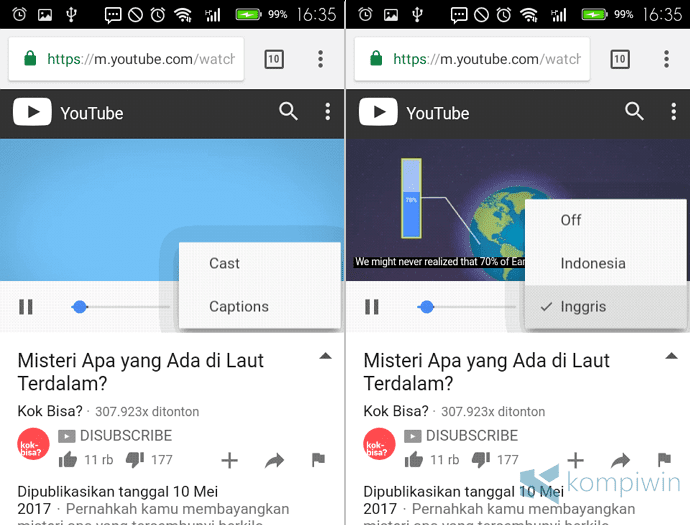Click DISUBSCRIBE button in right screenshot
690x525 pixels.
[x=461, y=436]
